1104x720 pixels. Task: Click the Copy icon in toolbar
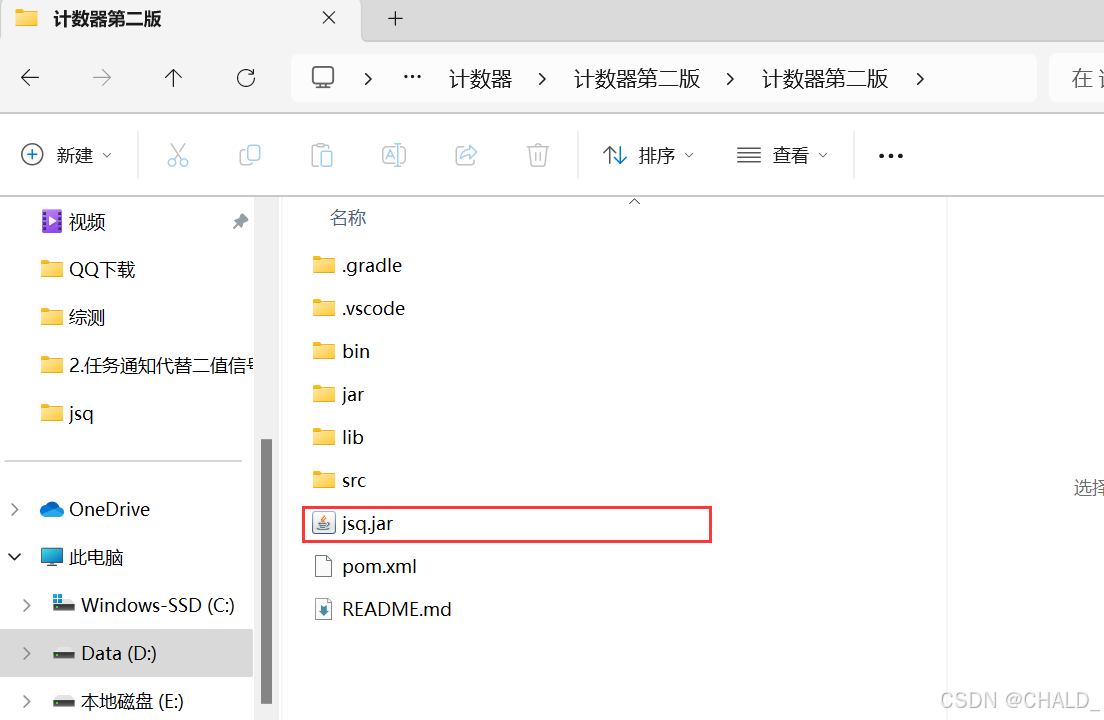(x=249, y=155)
